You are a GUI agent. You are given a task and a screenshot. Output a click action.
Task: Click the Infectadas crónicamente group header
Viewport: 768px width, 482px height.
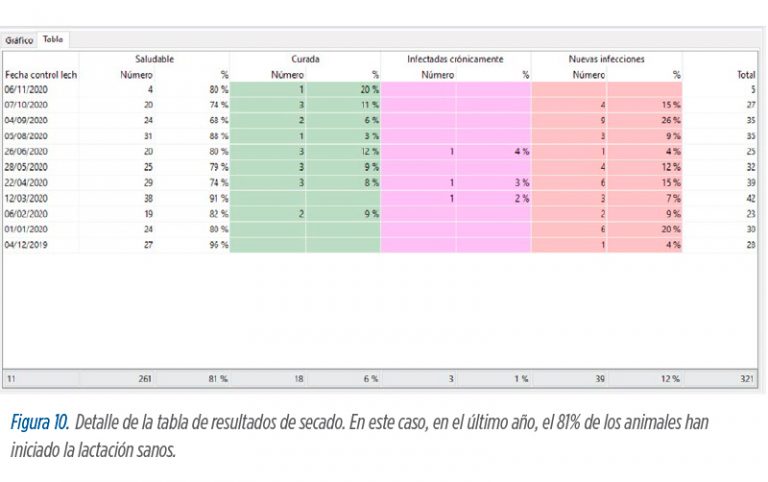[x=456, y=59]
